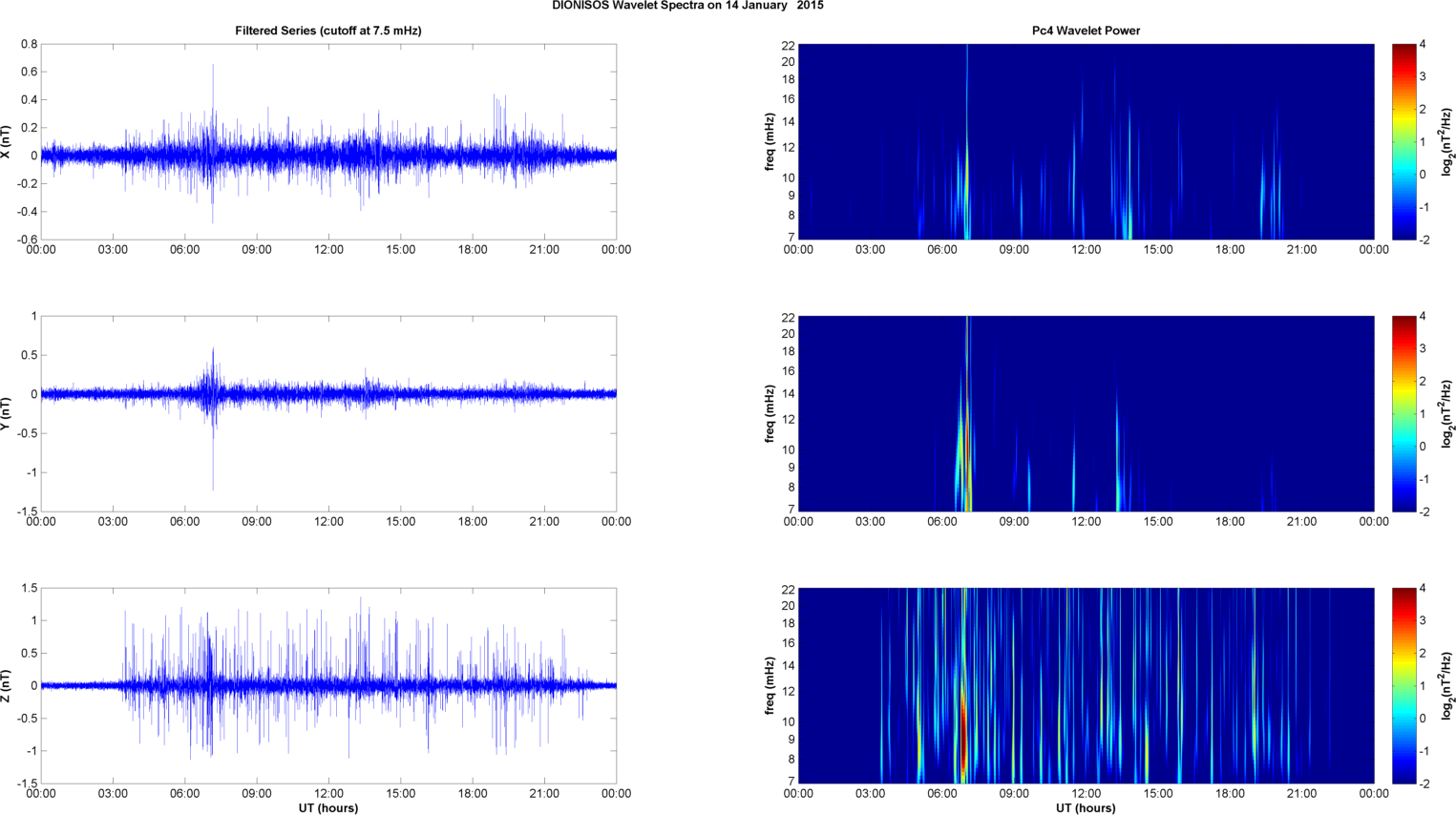Viewport: 1456px width, 815px height.
Task: Click the log2(nT²/Hz) label of middle colorbar
Action: click(x=1447, y=413)
